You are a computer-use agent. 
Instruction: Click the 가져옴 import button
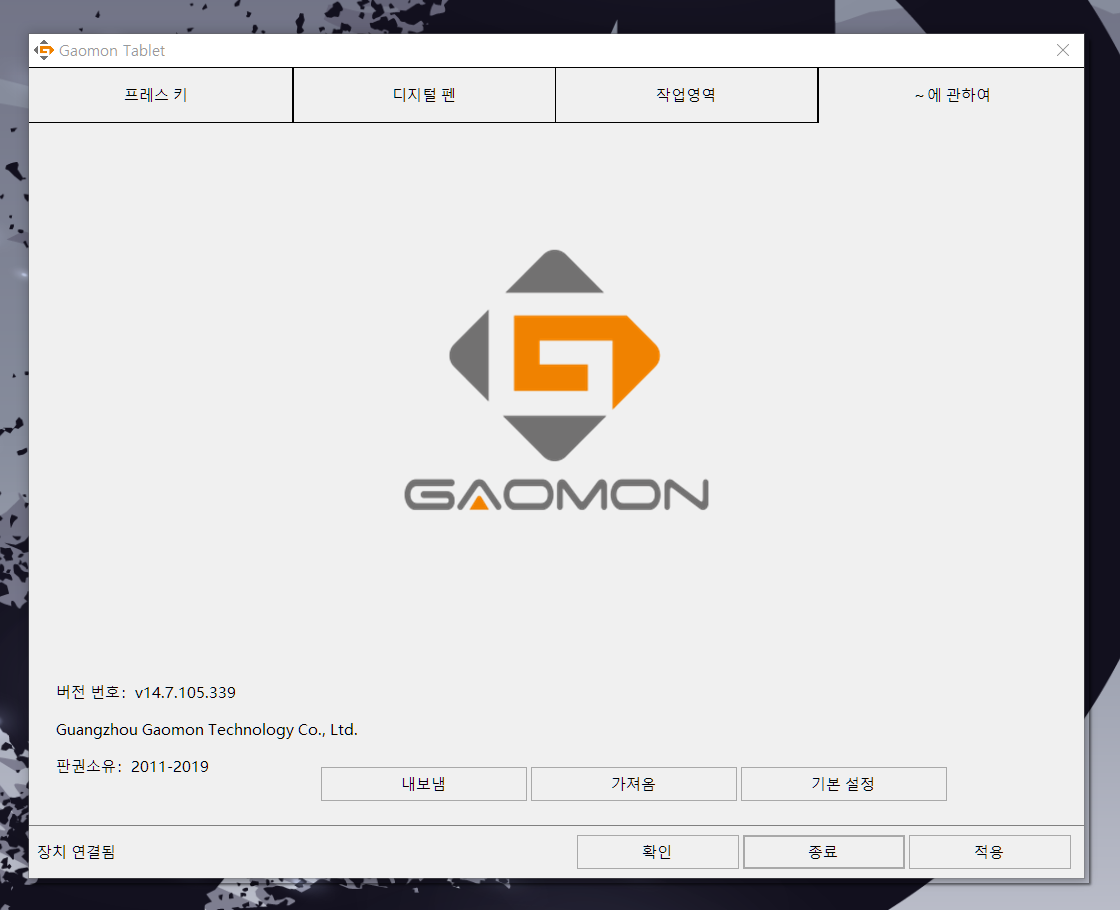634,784
